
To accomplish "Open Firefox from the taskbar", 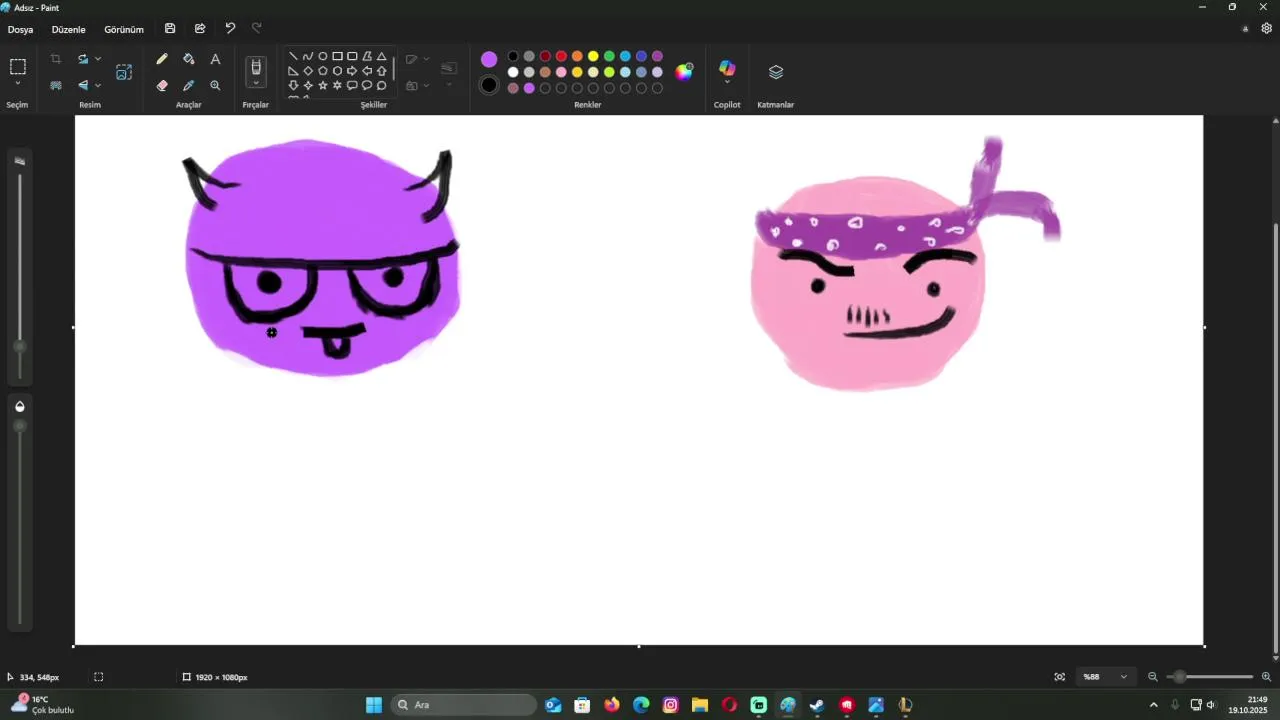I will [x=612, y=705].
